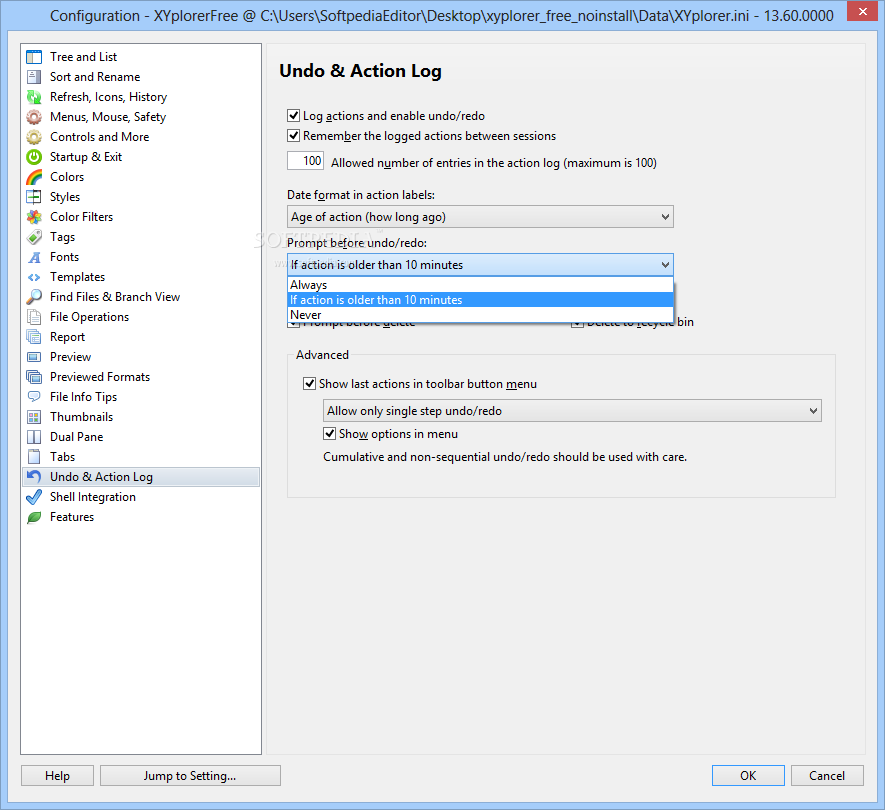Click the Controls and More gear icon
The width and height of the screenshot is (885, 810).
pos(34,137)
